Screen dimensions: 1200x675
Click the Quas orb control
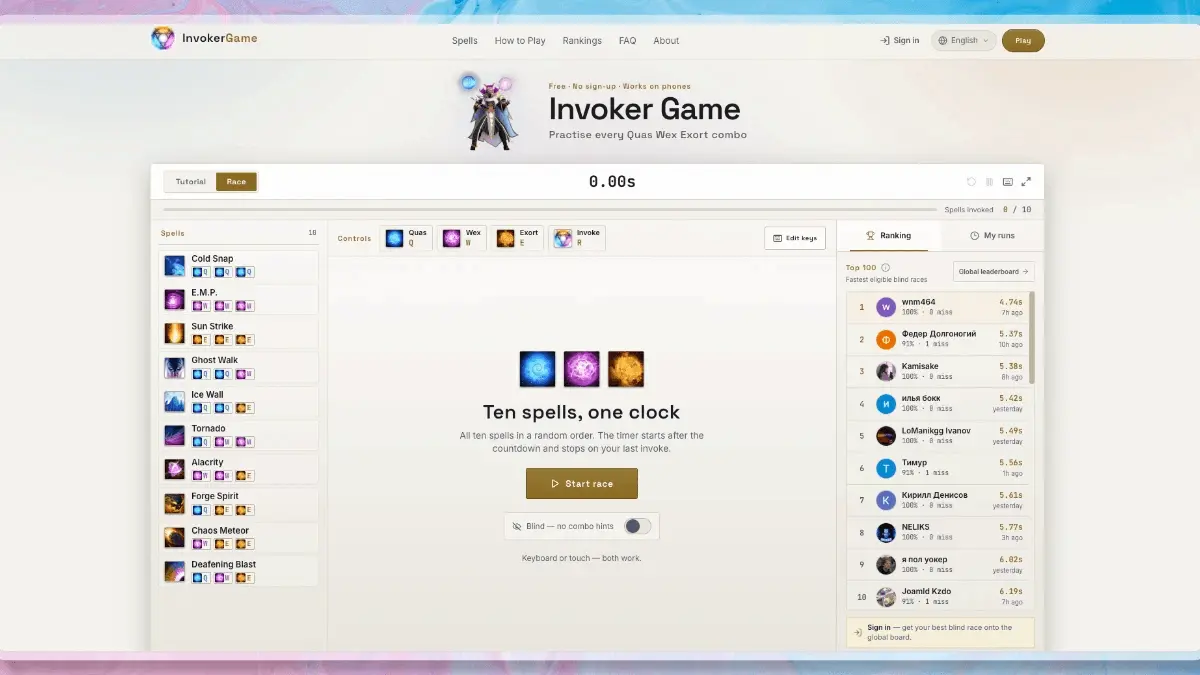click(x=407, y=238)
